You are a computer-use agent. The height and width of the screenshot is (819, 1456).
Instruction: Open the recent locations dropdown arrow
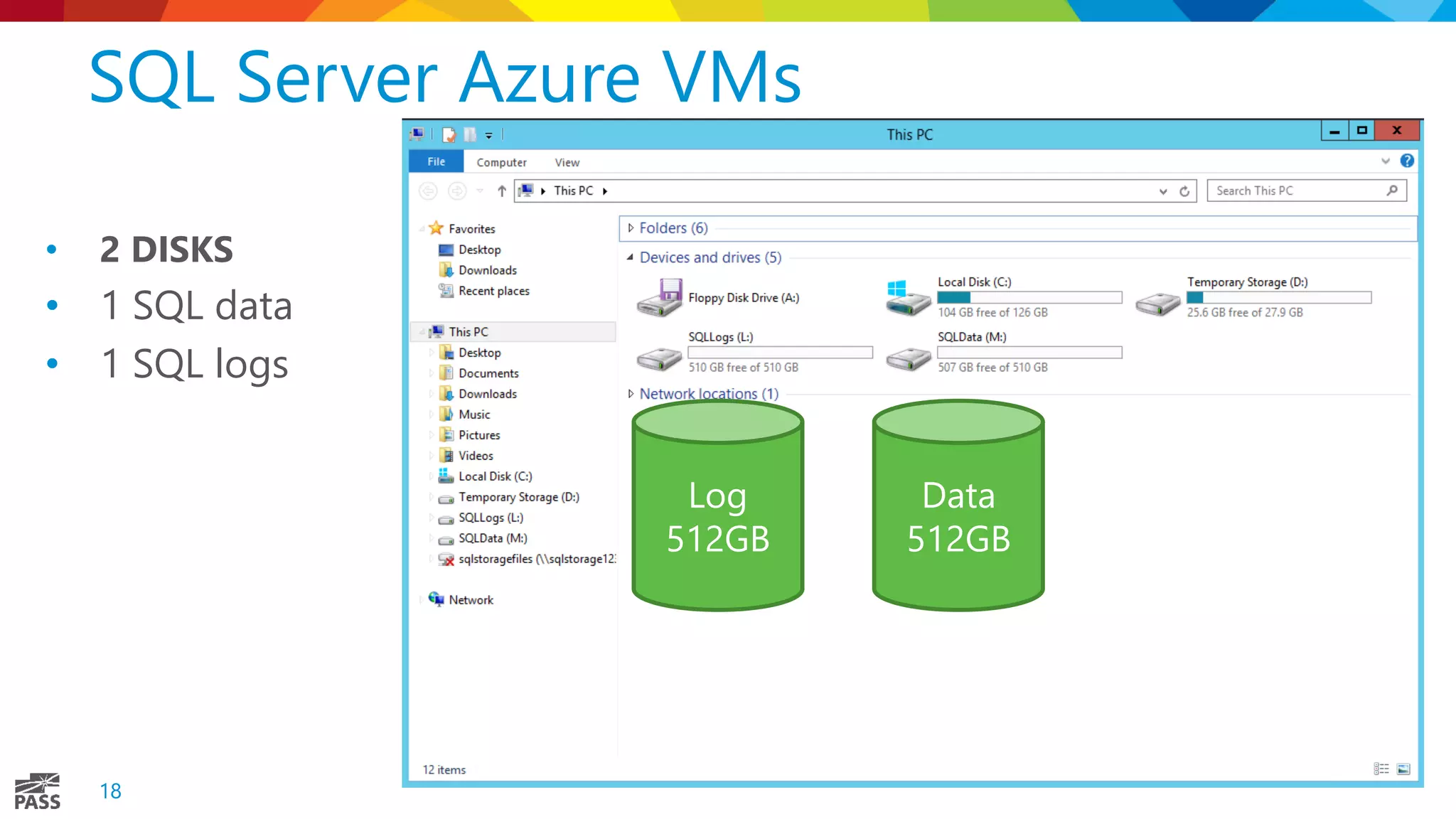coord(480,191)
